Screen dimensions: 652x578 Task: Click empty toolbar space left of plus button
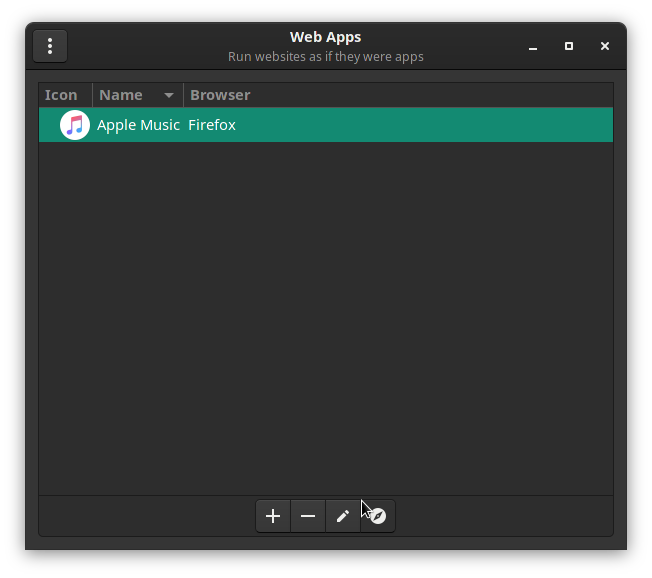click(x=147, y=516)
